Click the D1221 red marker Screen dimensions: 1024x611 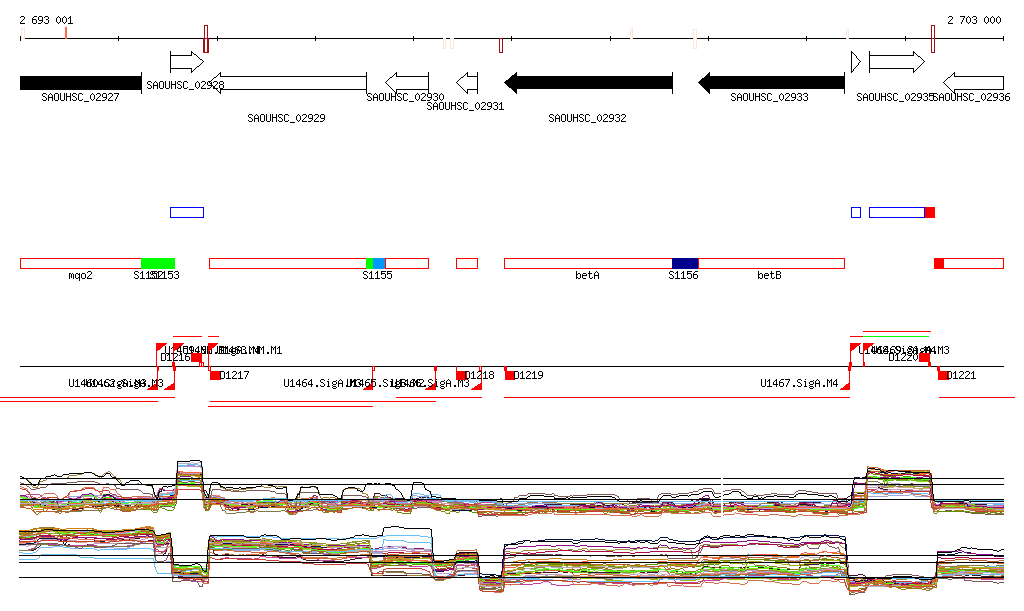point(942,375)
